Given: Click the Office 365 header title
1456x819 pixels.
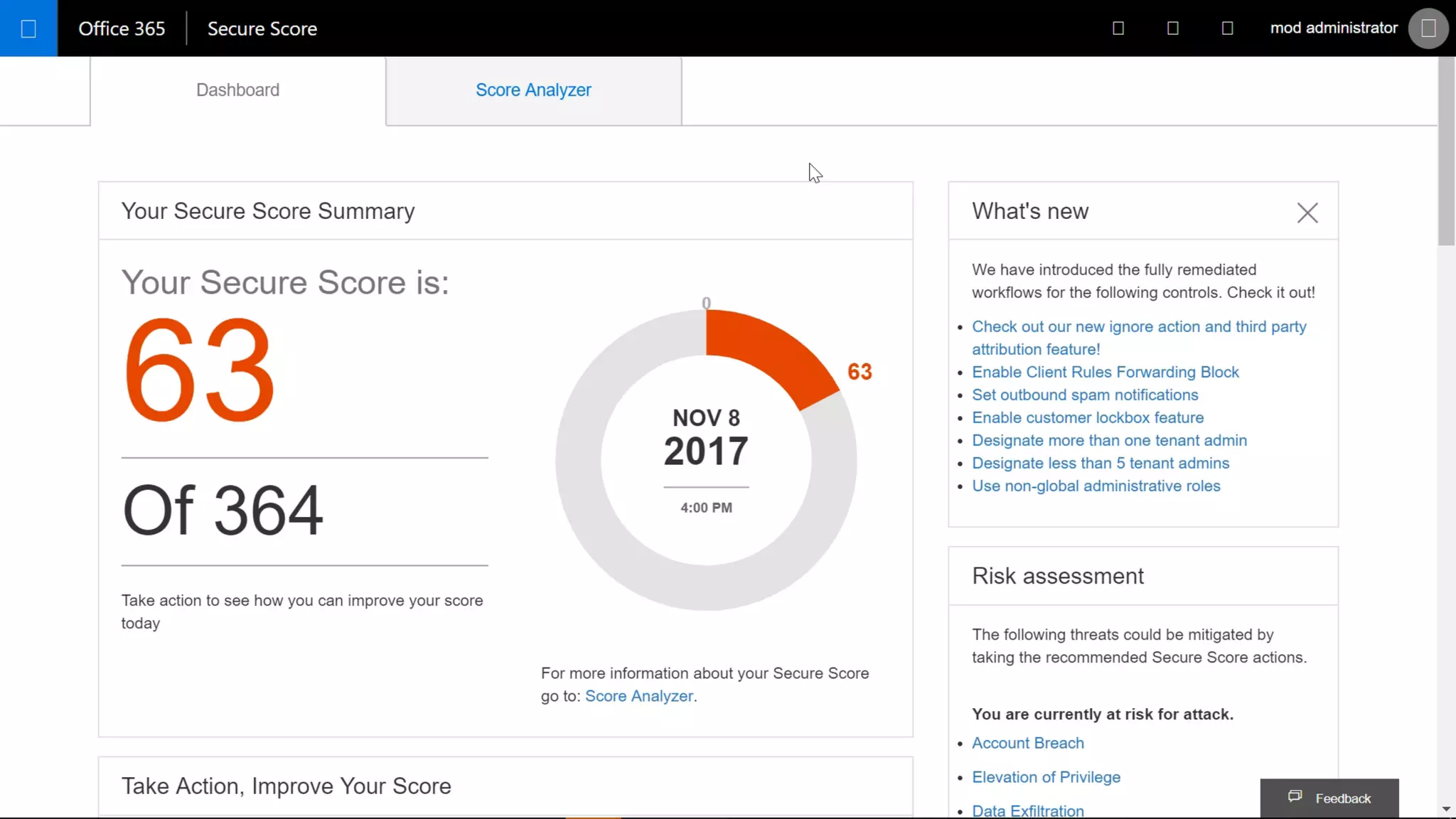Looking at the screenshot, I should point(122,28).
